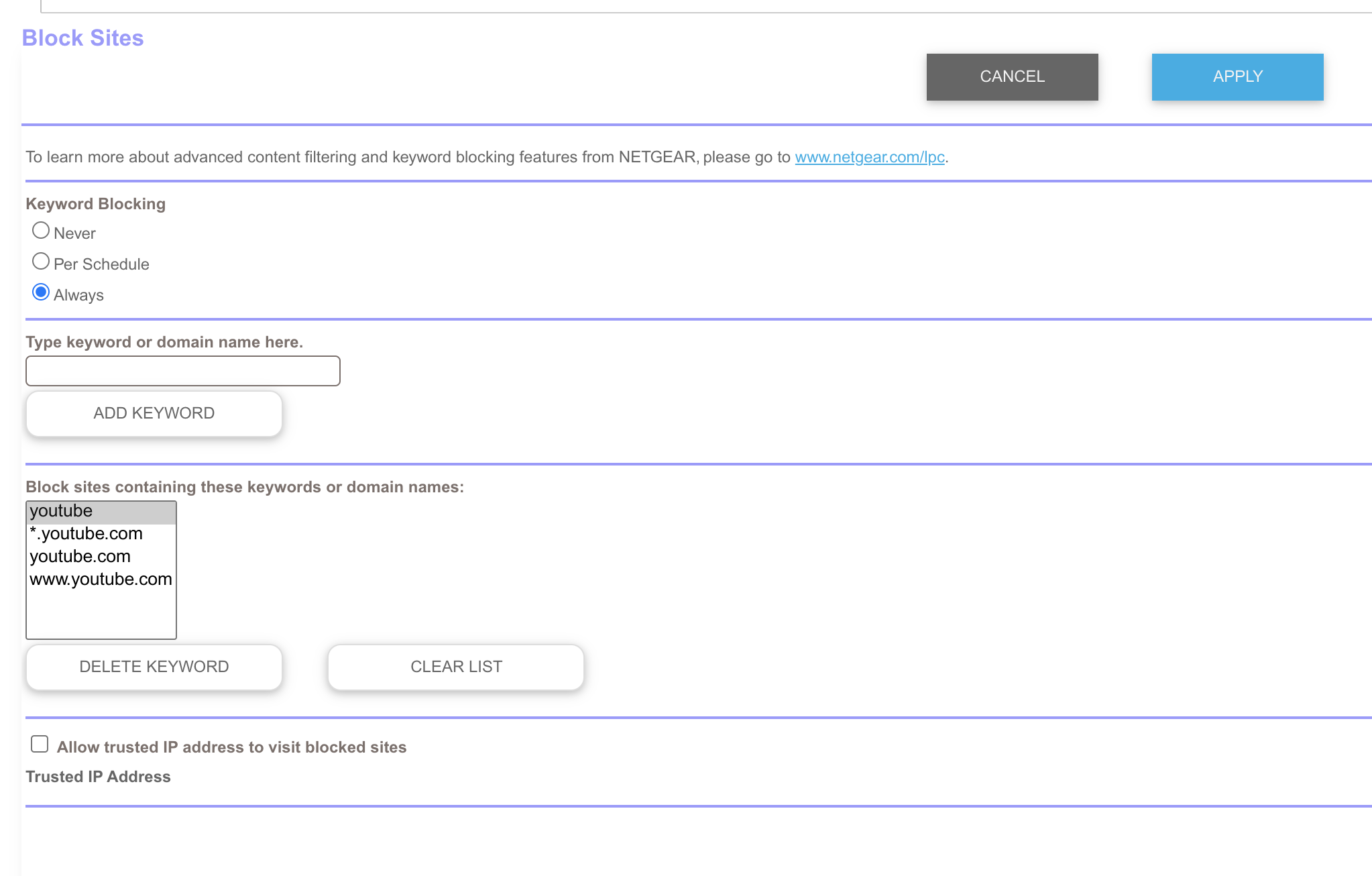This screenshot has height=876, width=1372.
Task: Enable trusted IP address checkbox
Action: click(x=40, y=744)
